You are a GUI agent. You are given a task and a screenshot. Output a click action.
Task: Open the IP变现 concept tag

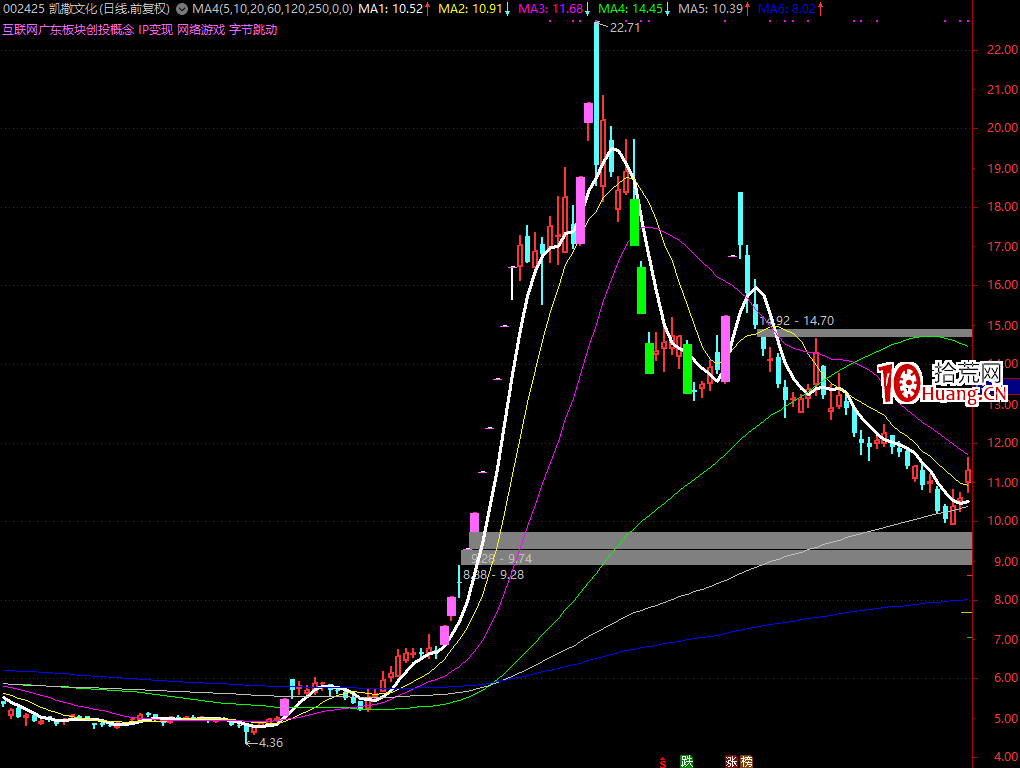[x=155, y=29]
